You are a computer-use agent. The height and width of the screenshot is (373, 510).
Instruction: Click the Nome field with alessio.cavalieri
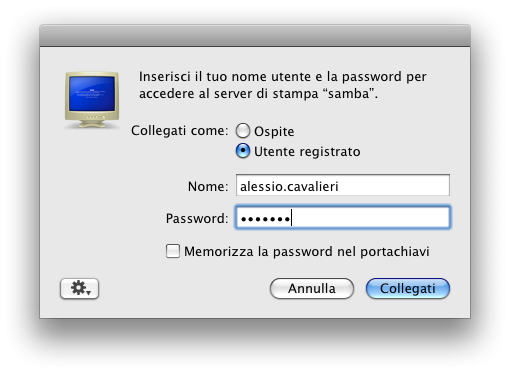click(343, 185)
